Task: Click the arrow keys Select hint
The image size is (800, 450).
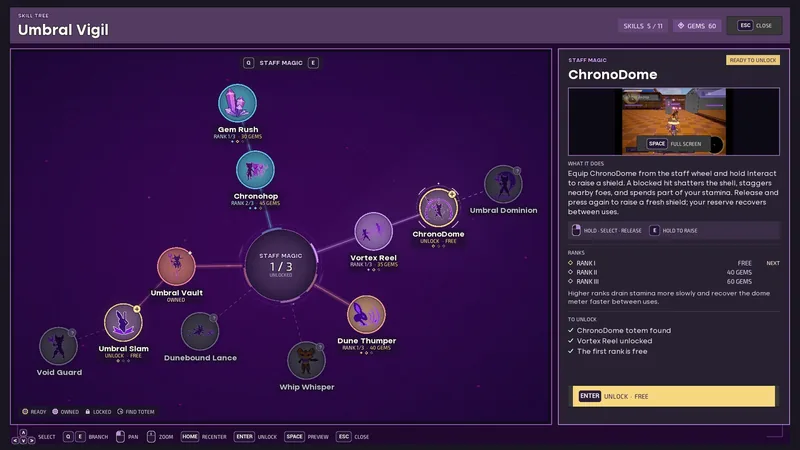Action: pos(33,437)
